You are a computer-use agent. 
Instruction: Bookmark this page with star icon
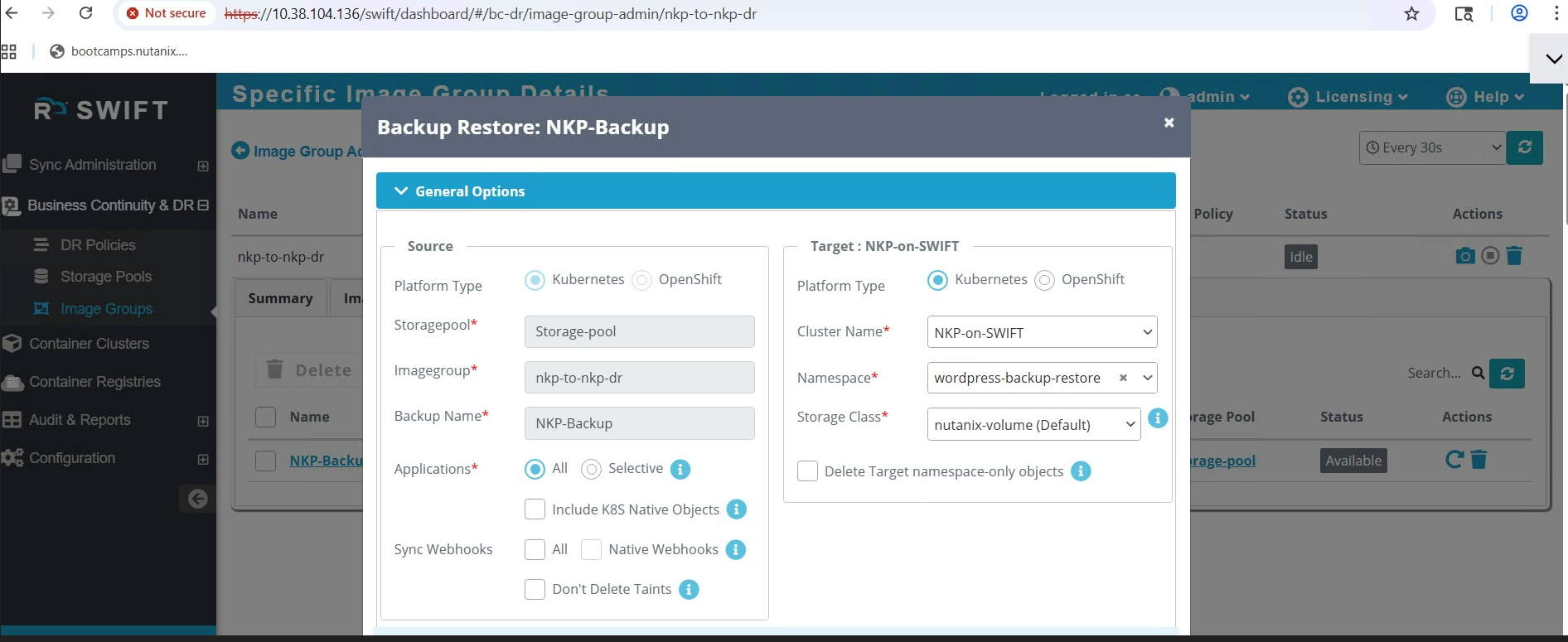click(x=1411, y=13)
